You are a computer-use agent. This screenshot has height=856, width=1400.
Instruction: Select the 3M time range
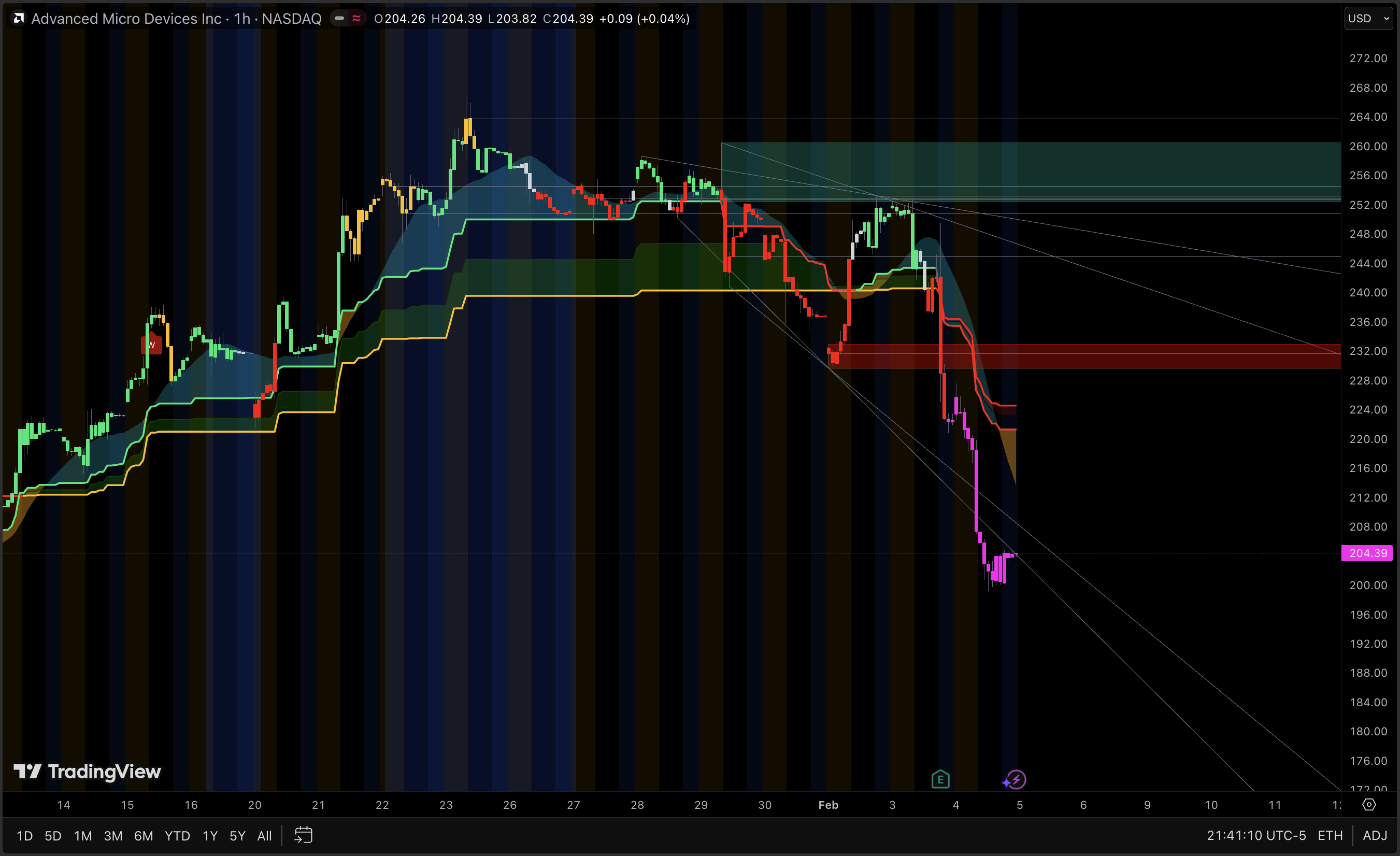113,836
